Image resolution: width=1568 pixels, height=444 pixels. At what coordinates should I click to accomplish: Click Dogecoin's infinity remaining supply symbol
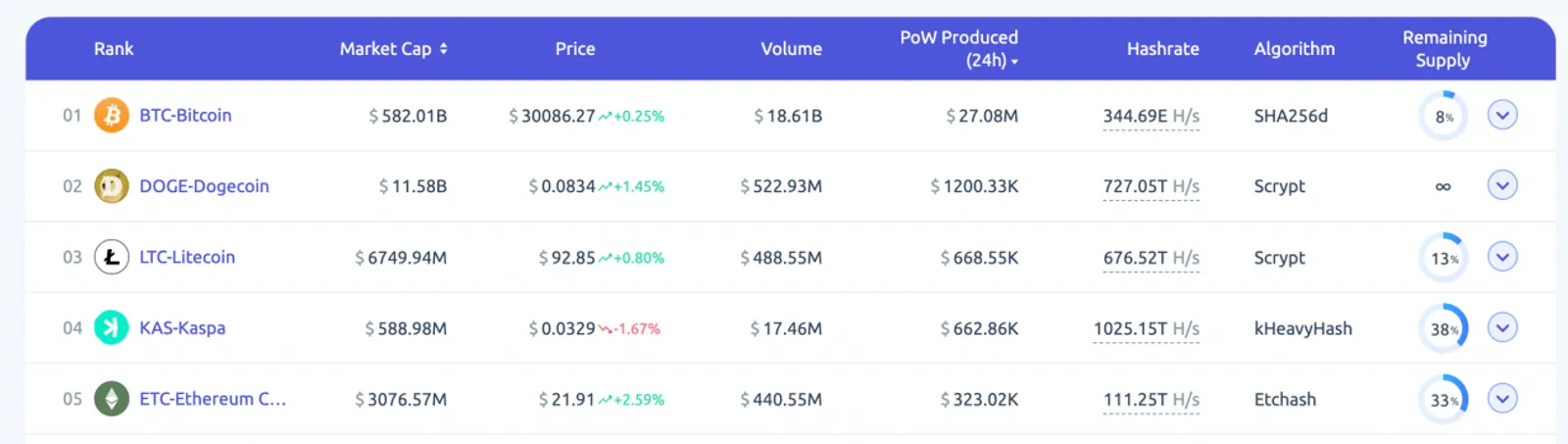(x=1443, y=186)
